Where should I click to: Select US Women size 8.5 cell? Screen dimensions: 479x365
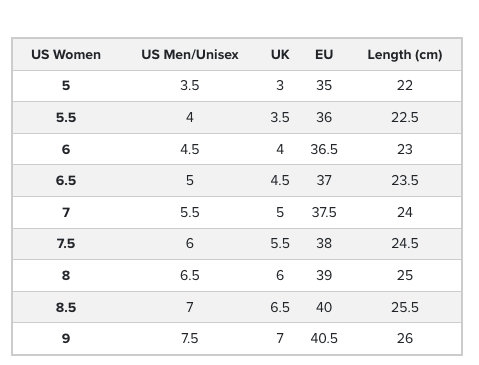pos(66,307)
